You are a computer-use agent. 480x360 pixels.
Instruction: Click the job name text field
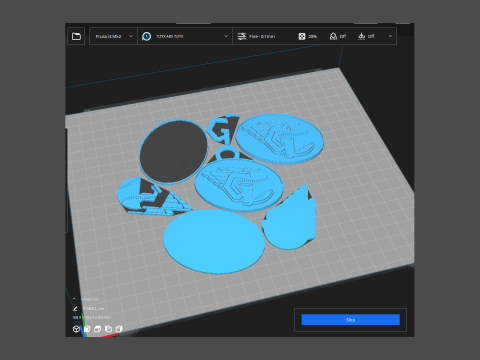[x=93, y=309]
